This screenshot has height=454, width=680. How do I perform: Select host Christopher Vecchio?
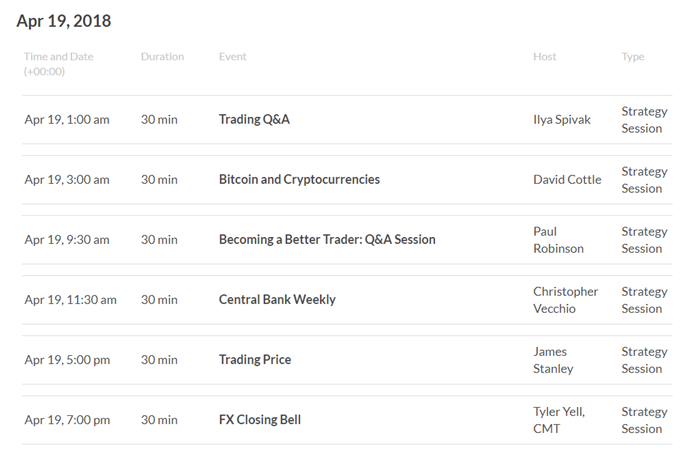coord(566,300)
